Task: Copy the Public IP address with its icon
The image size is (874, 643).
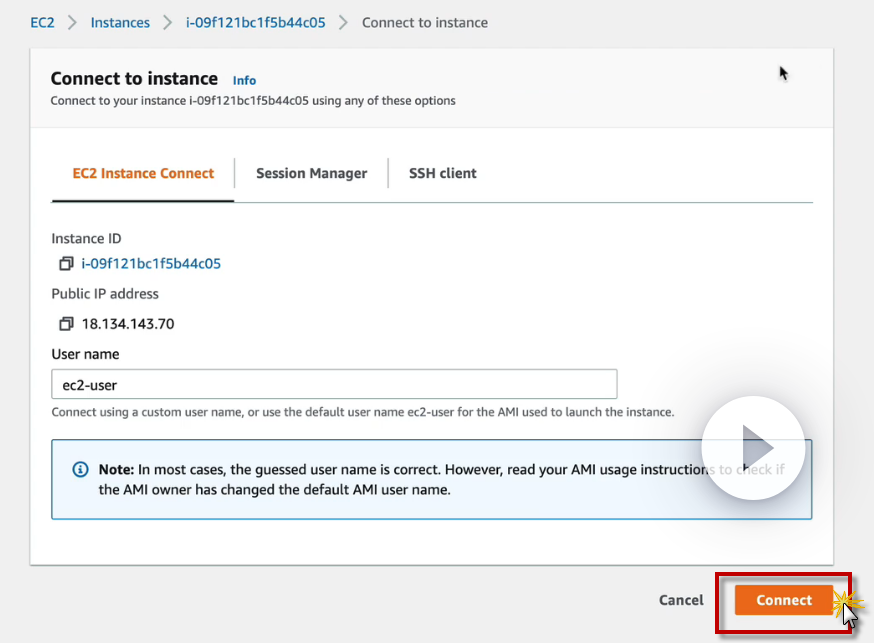Action: tap(66, 324)
